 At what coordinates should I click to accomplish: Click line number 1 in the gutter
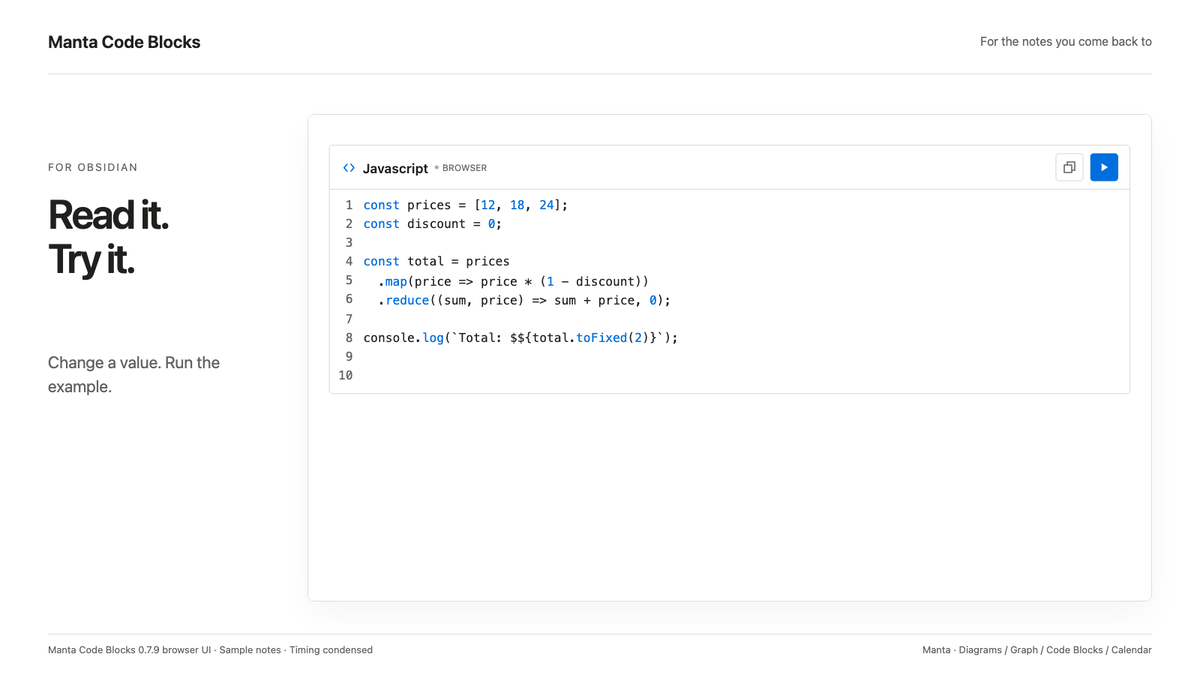coord(349,205)
